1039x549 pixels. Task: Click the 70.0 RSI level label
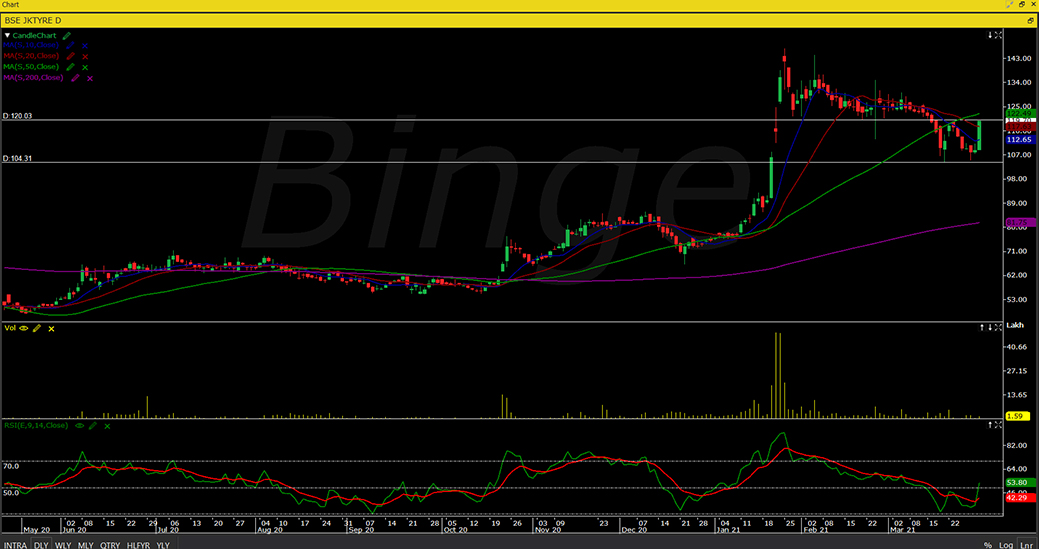(11, 466)
